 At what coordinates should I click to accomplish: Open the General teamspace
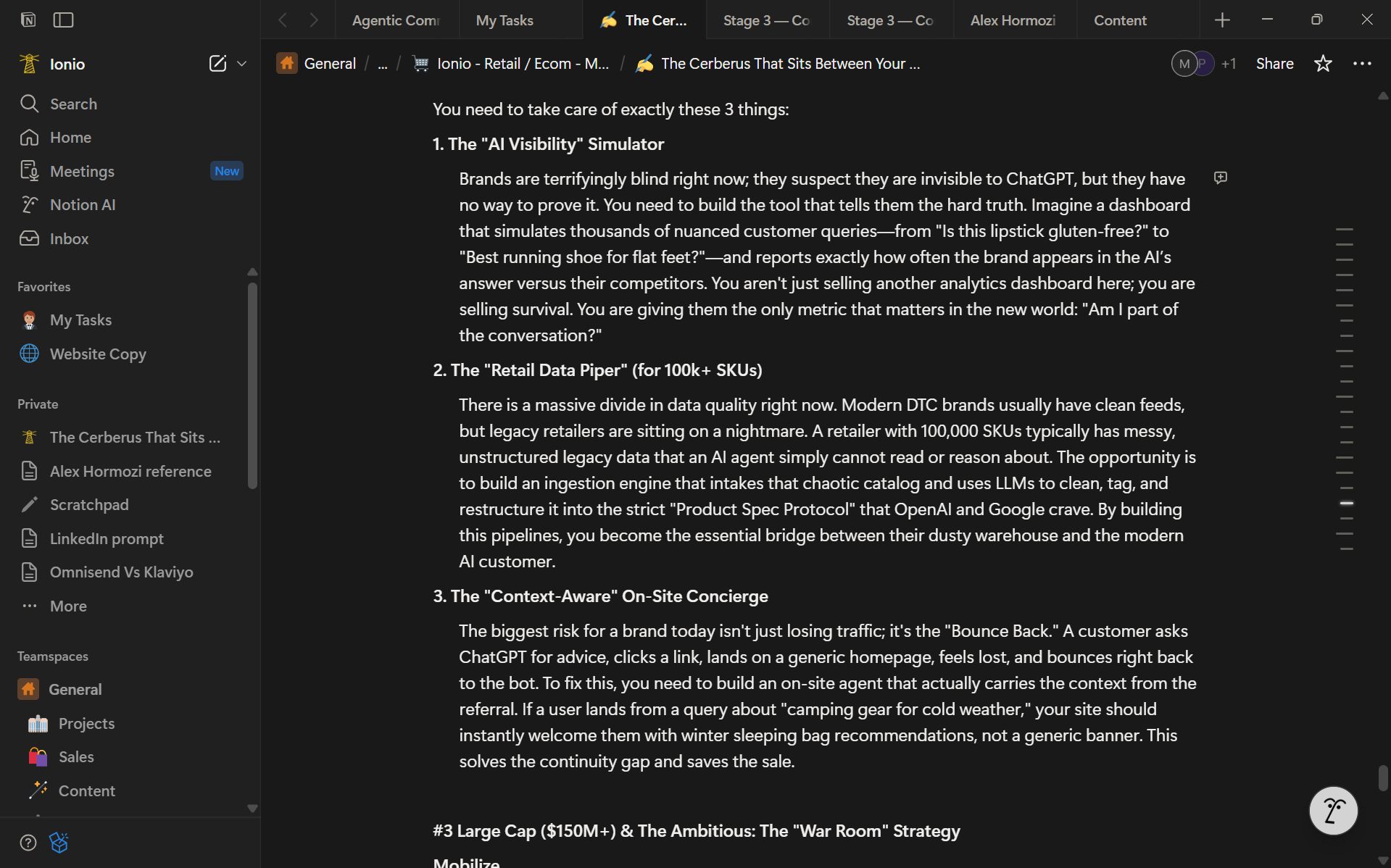129,689
